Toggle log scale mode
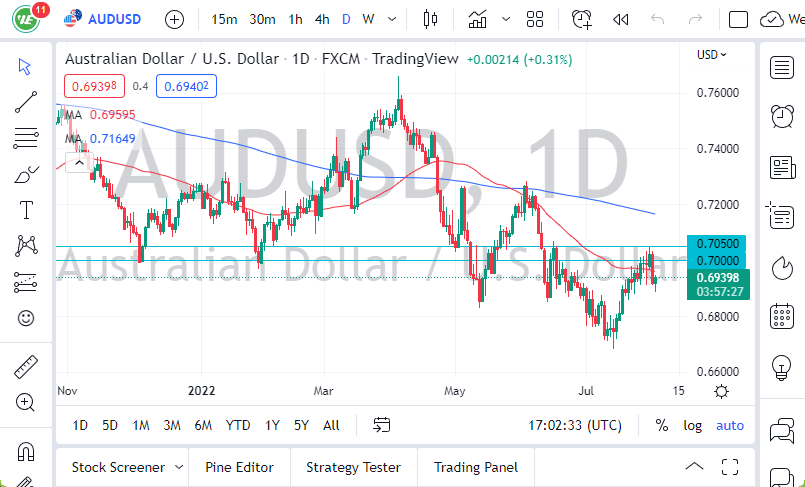805x487 pixels. pyautogui.click(x=692, y=425)
